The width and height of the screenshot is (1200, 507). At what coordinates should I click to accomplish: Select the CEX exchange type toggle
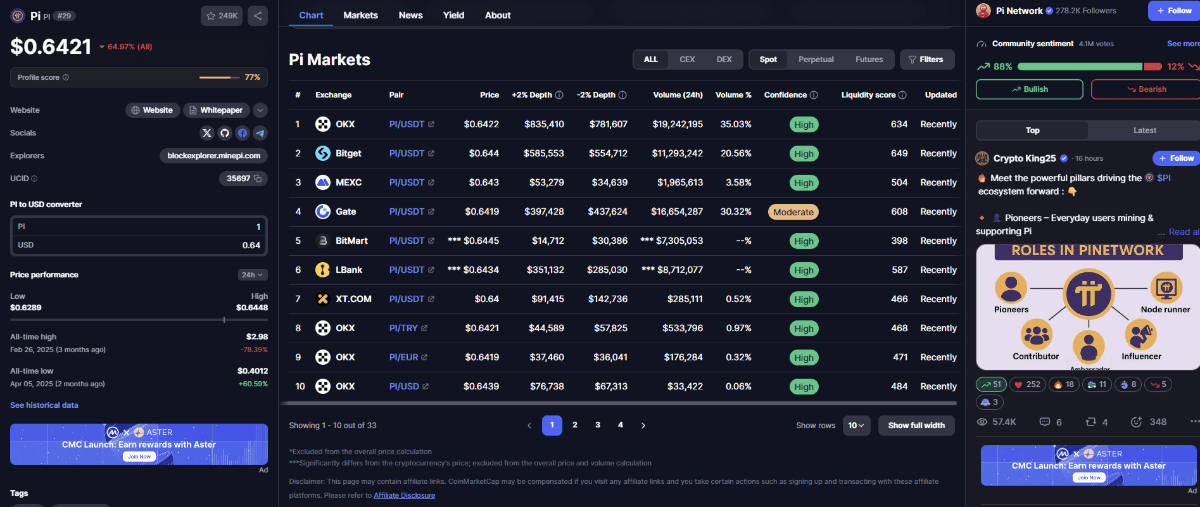click(687, 59)
